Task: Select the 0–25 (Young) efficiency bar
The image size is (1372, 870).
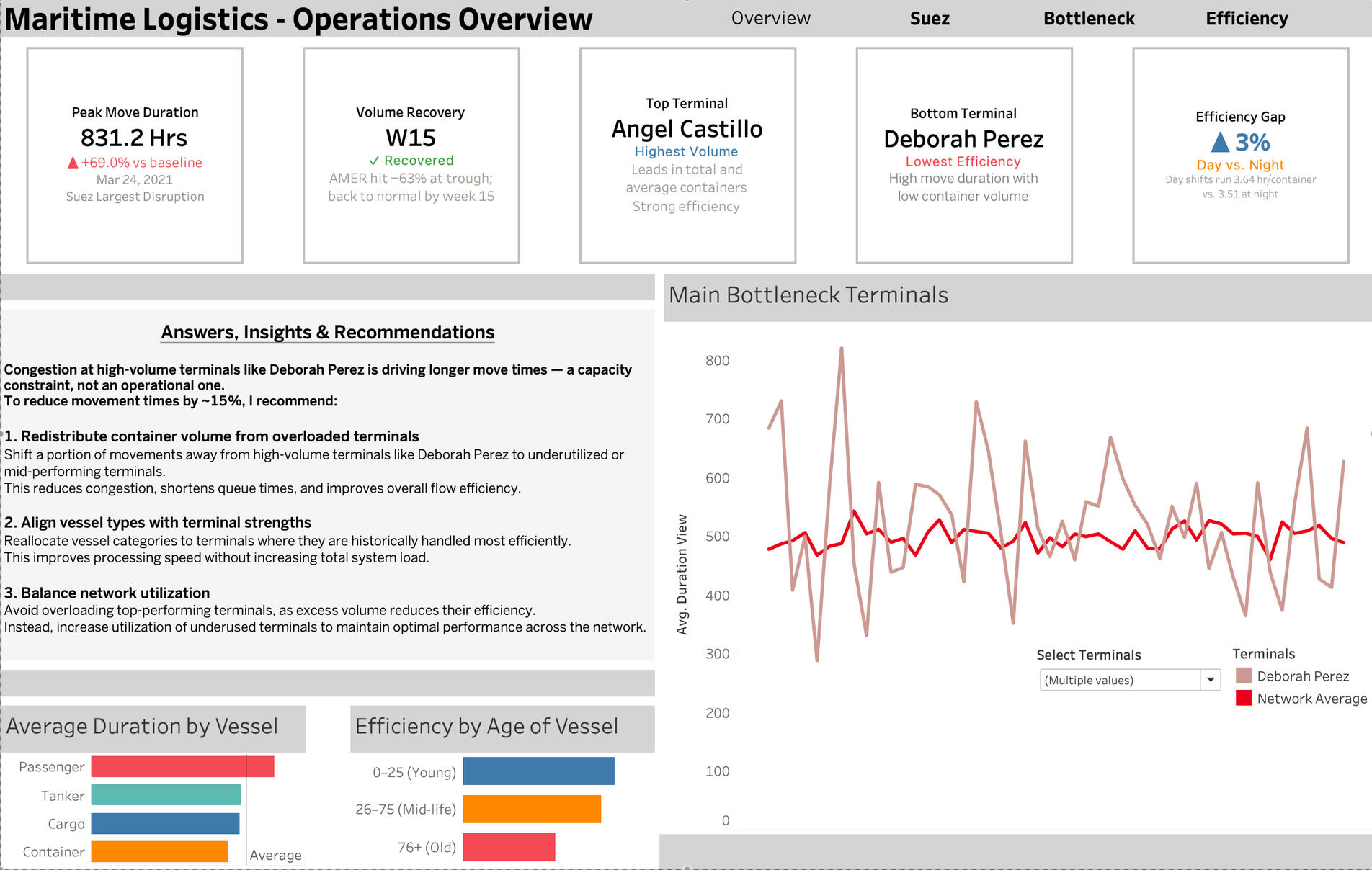Action: tap(538, 771)
